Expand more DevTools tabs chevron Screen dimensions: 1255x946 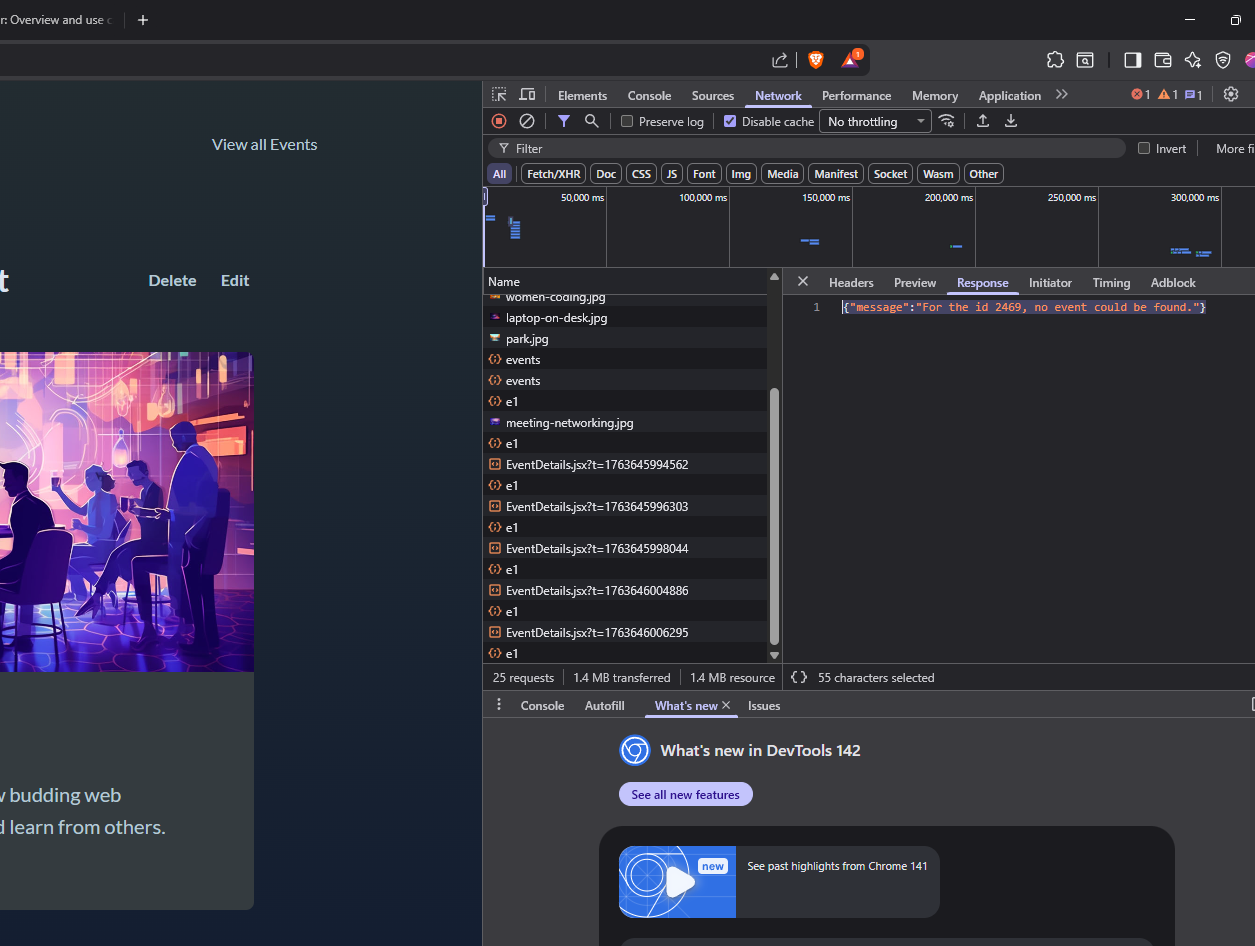tap(1062, 94)
